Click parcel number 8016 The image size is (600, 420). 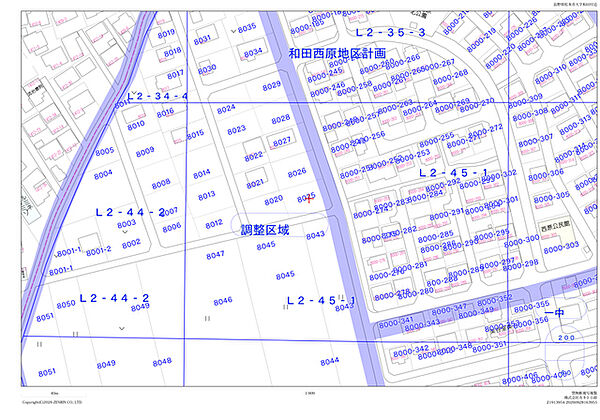coord(165,113)
